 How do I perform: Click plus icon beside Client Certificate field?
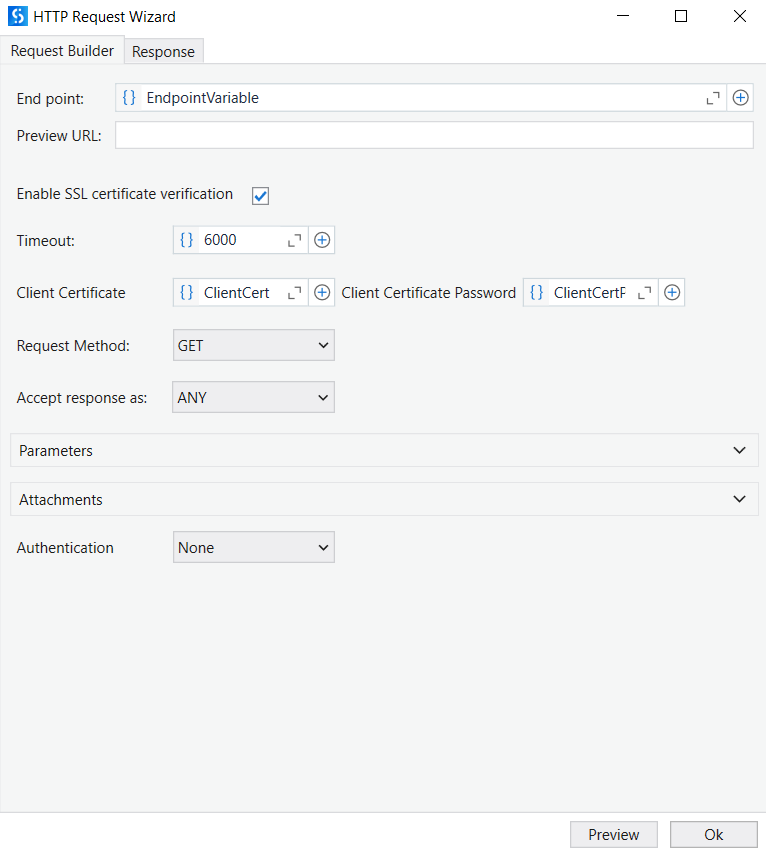click(322, 293)
